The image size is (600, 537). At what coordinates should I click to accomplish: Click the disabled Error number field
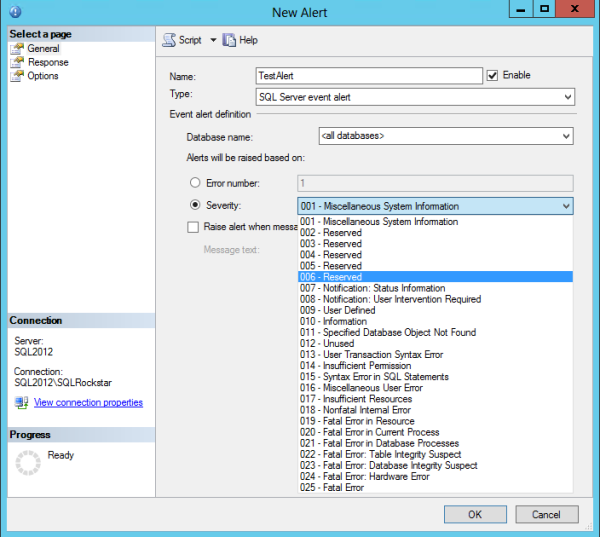pyautogui.click(x=435, y=183)
